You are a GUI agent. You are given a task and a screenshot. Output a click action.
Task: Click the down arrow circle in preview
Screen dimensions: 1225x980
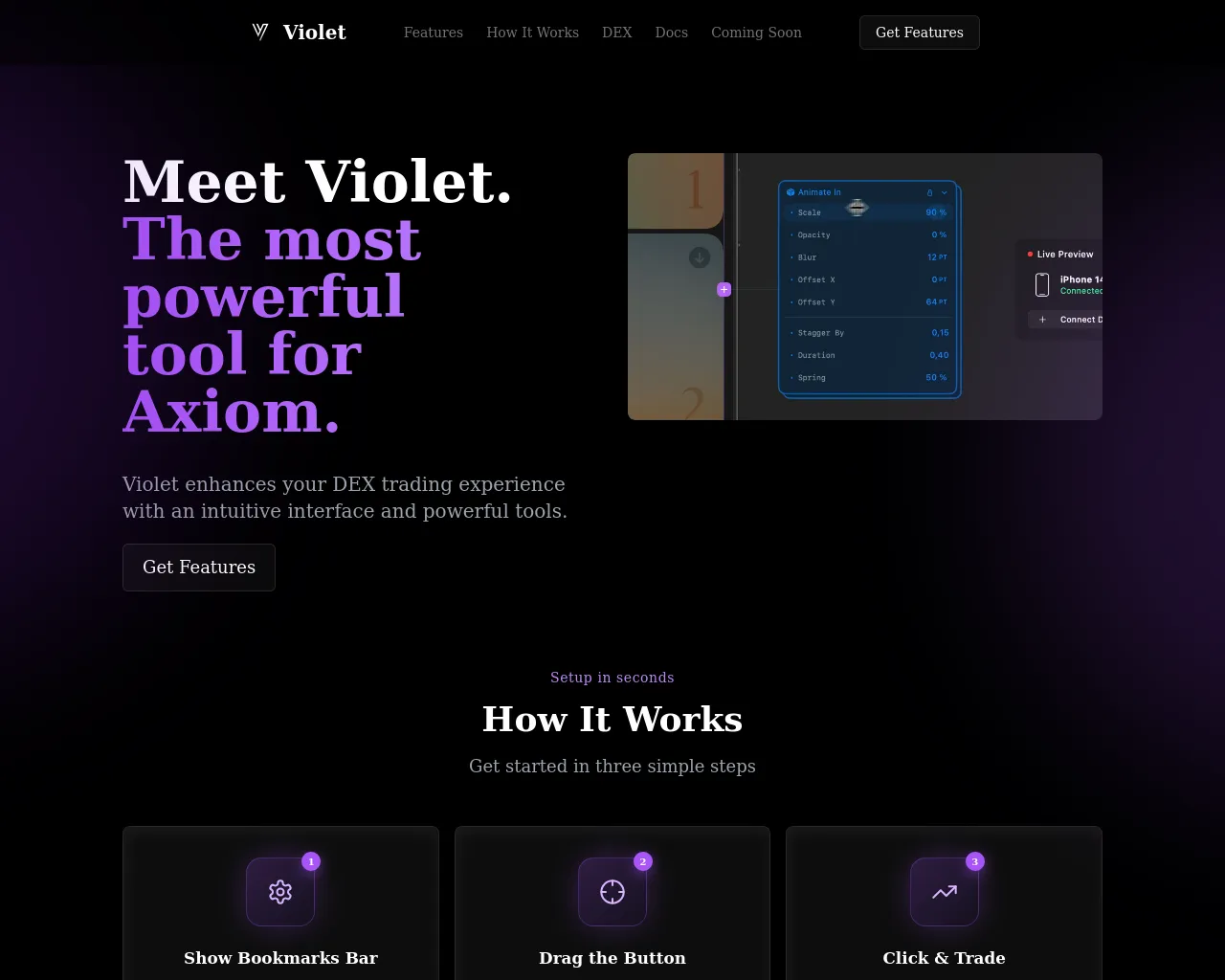click(700, 257)
